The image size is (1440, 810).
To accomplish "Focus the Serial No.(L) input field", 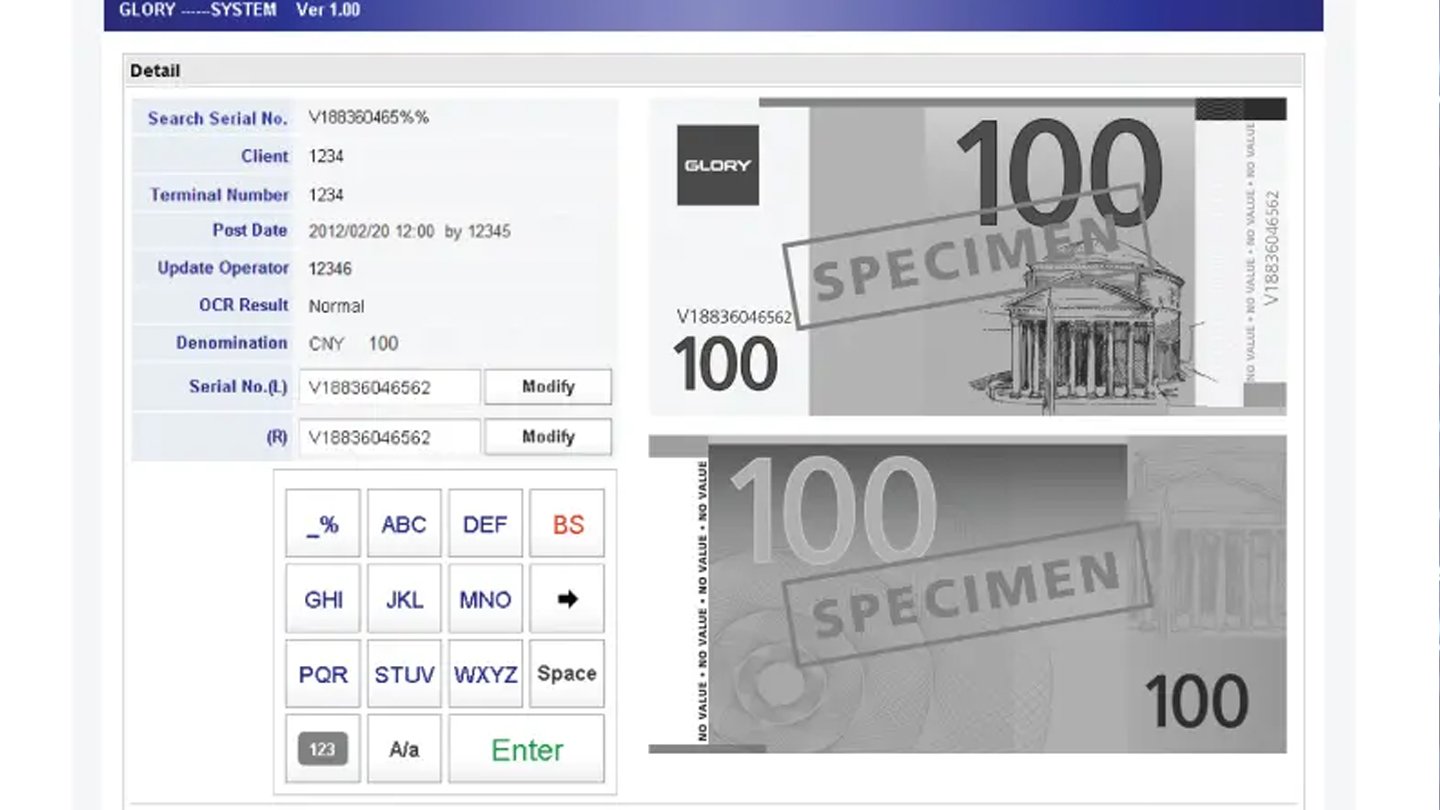I will pos(390,388).
